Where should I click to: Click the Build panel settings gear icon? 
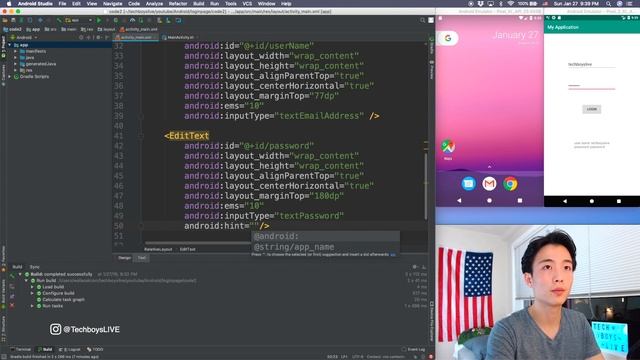[415, 267]
